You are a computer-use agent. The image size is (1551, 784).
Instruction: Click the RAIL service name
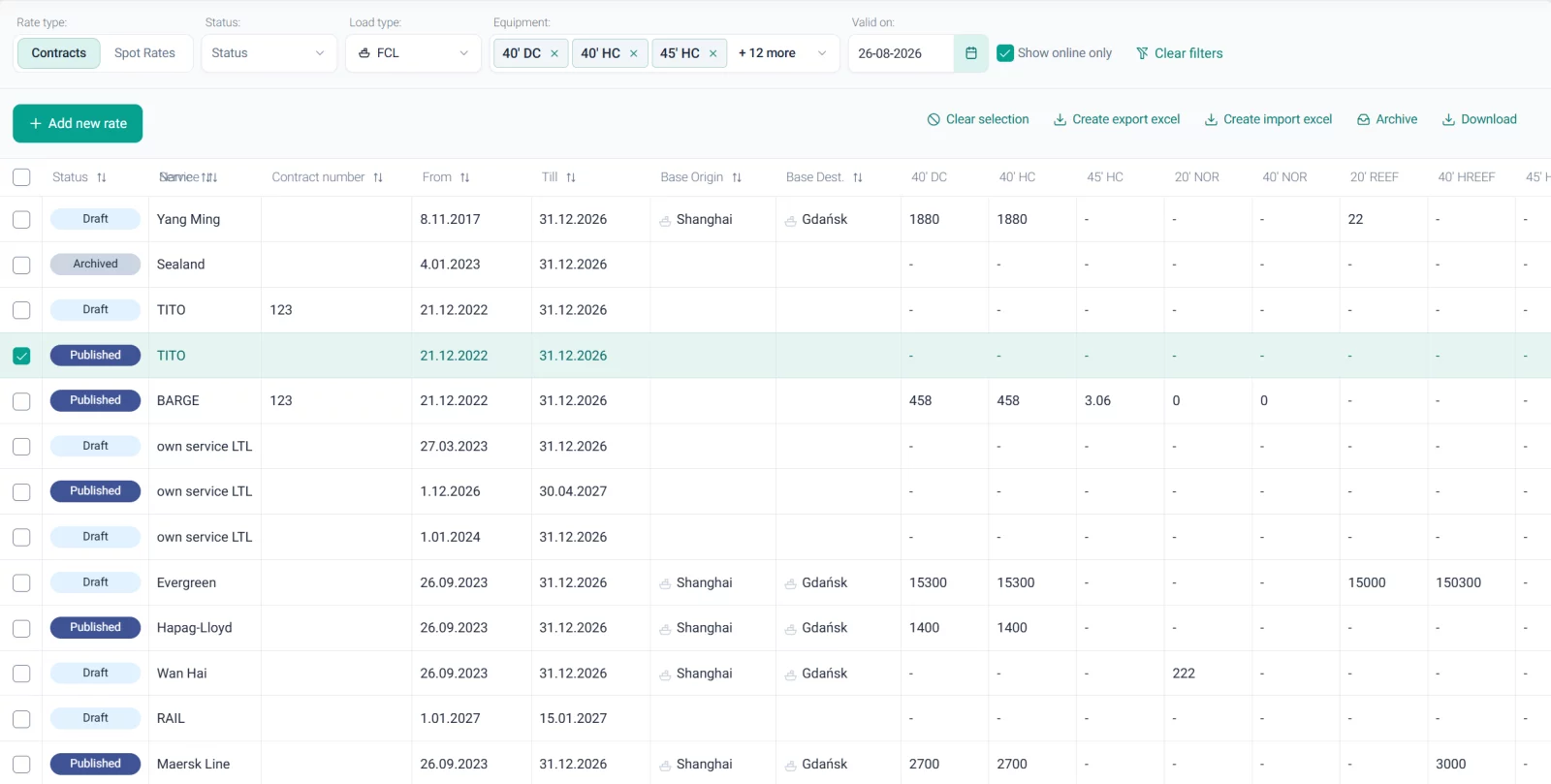(x=171, y=718)
